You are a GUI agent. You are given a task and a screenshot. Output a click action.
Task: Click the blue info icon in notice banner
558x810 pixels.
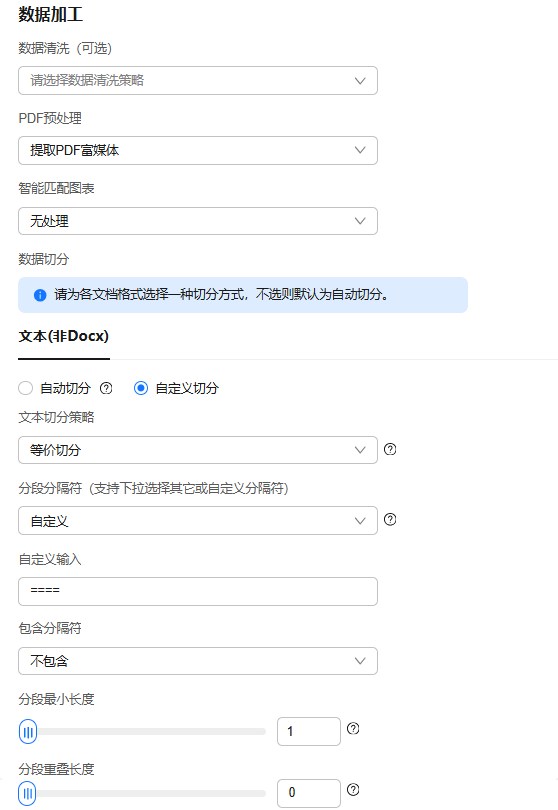[x=40, y=295]
